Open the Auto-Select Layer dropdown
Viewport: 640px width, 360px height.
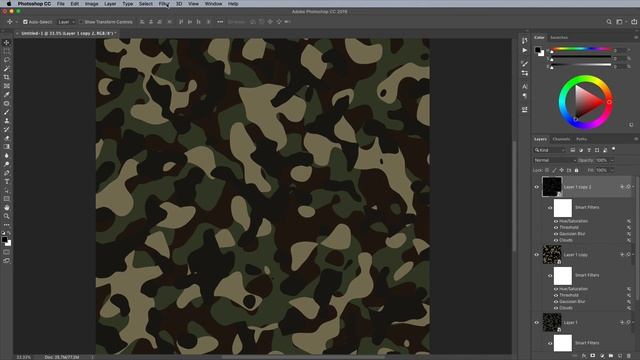[67, 22]
